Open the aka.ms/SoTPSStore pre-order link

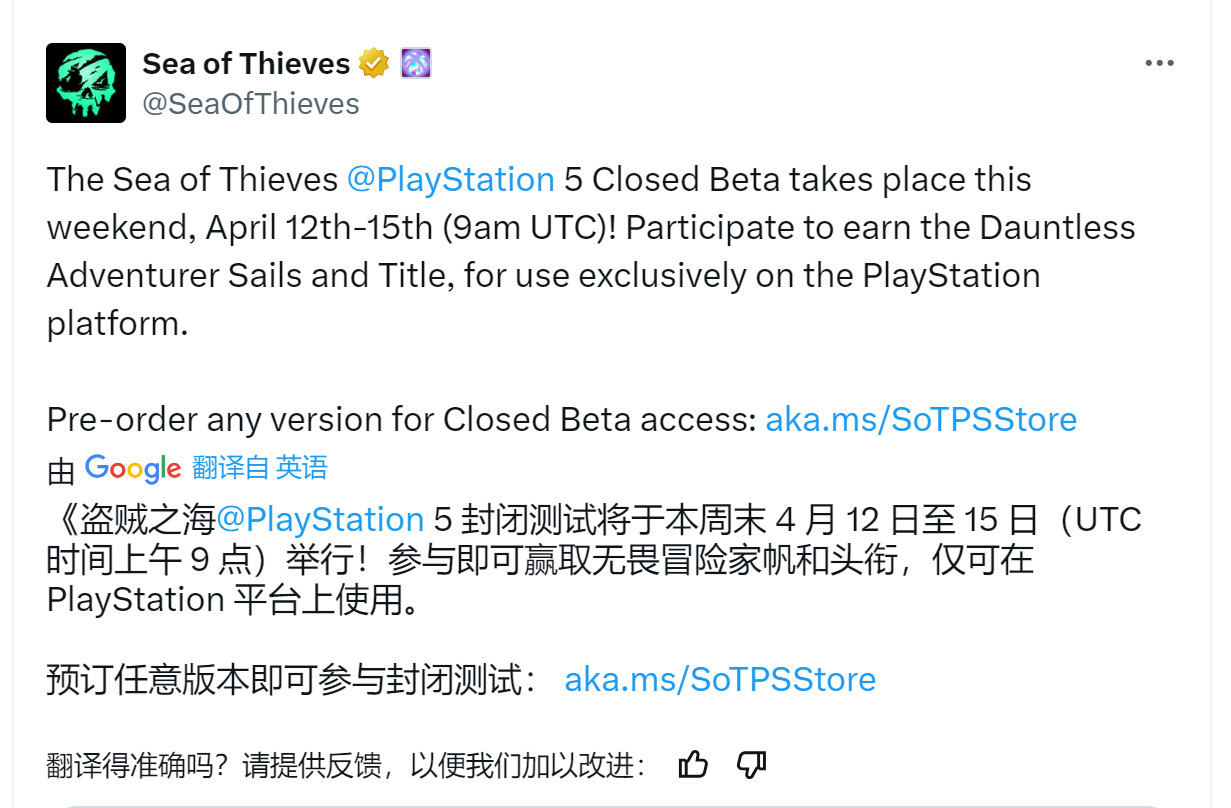click(921, 419)
